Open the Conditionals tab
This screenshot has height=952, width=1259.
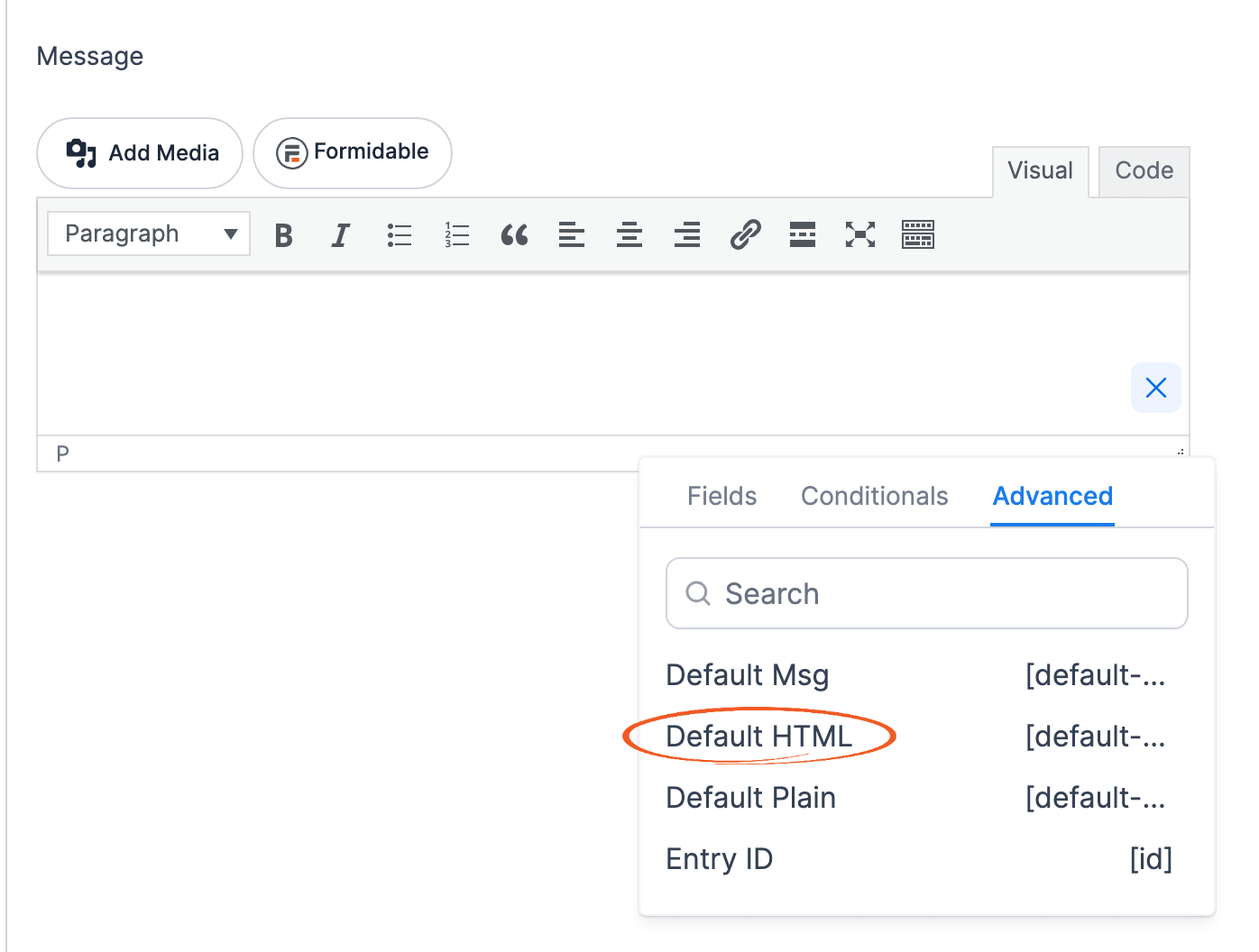[x=875, y=496]
